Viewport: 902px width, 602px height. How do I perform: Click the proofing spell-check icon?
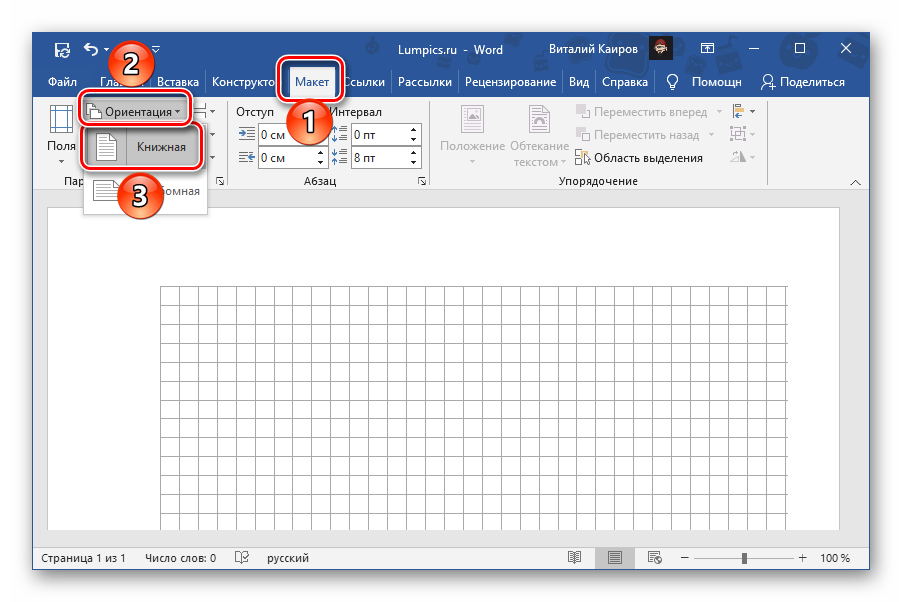click(242, 557)
